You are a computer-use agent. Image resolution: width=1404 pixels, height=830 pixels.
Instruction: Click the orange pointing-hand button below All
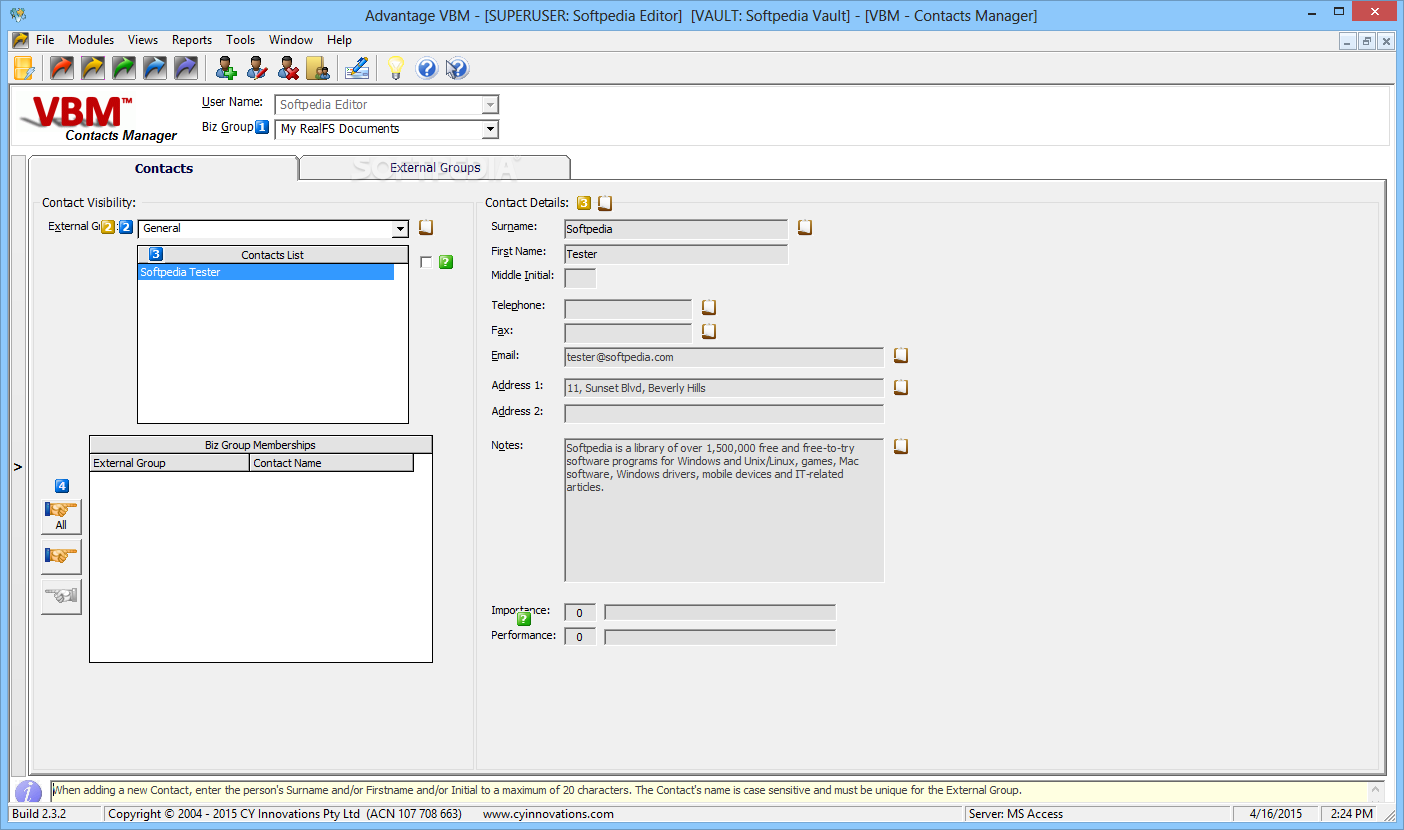pos(61,556)
